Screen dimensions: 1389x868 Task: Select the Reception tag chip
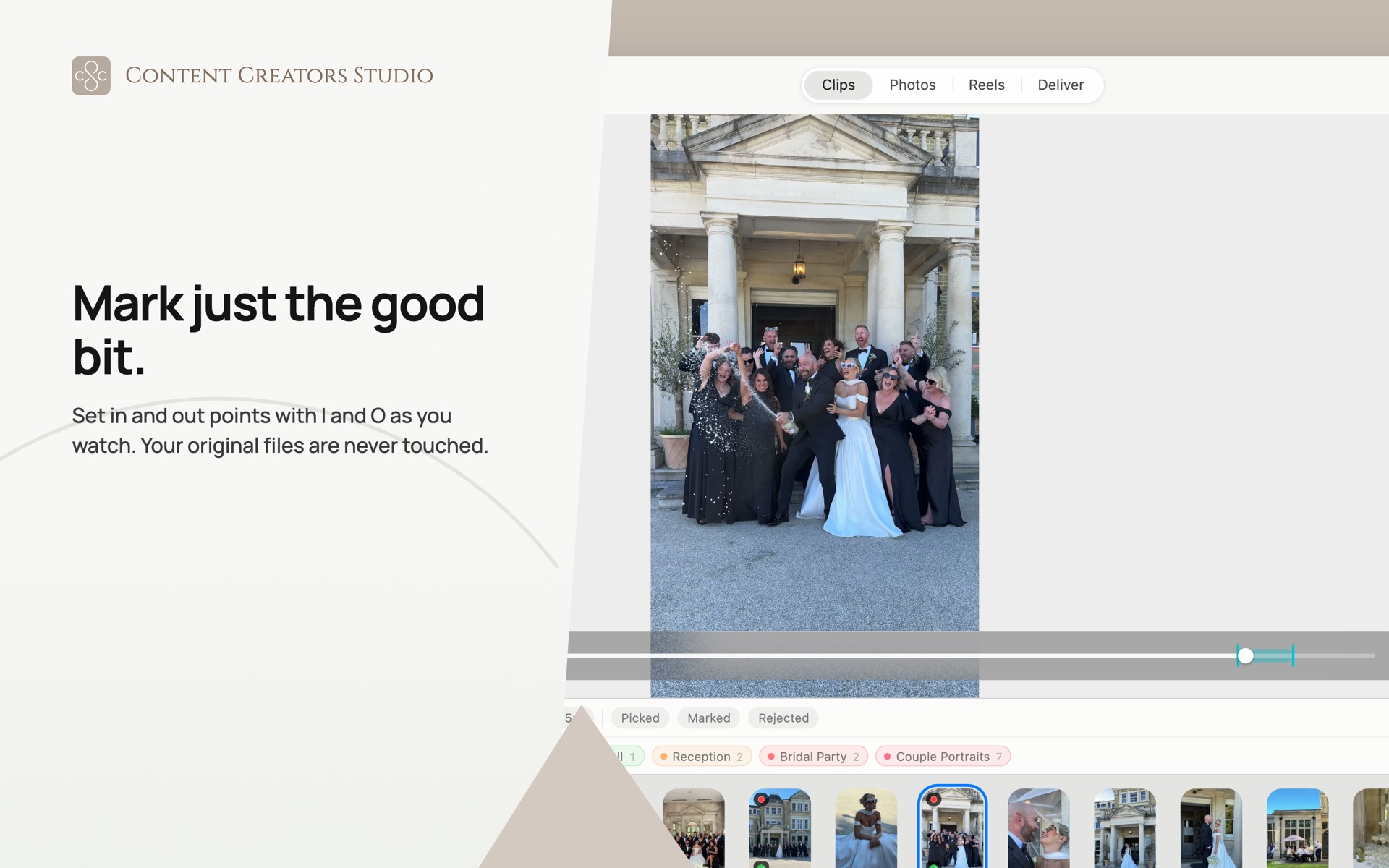tap(702, 757)
